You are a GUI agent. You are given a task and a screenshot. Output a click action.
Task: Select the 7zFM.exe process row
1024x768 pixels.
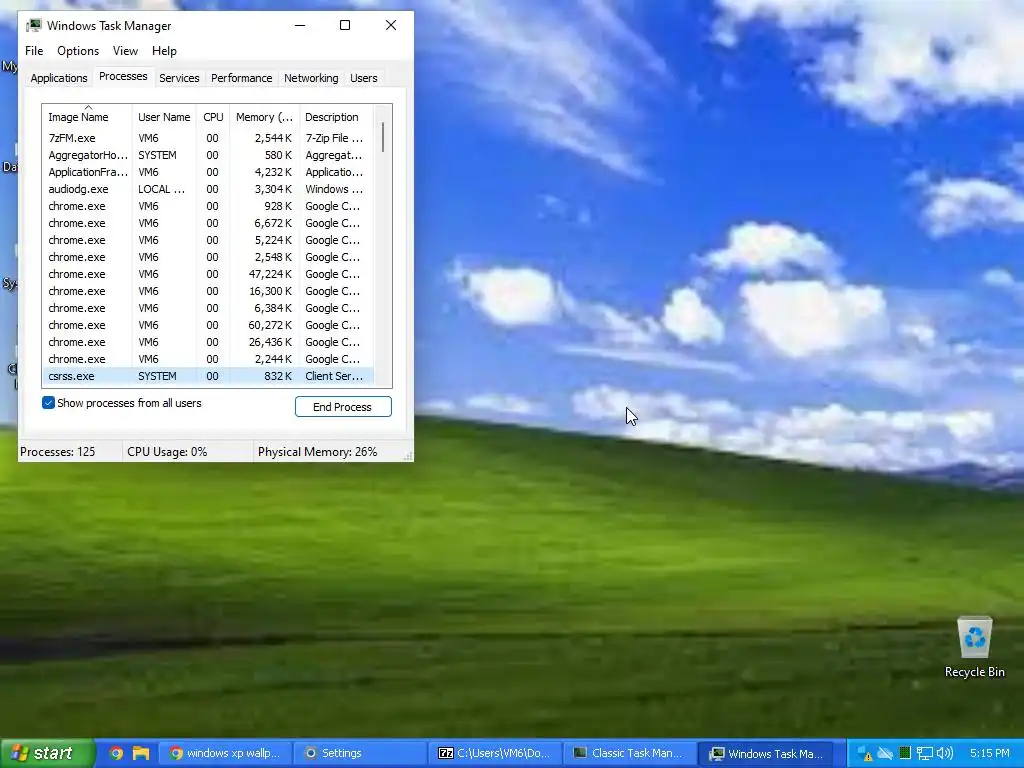(208, 138)
